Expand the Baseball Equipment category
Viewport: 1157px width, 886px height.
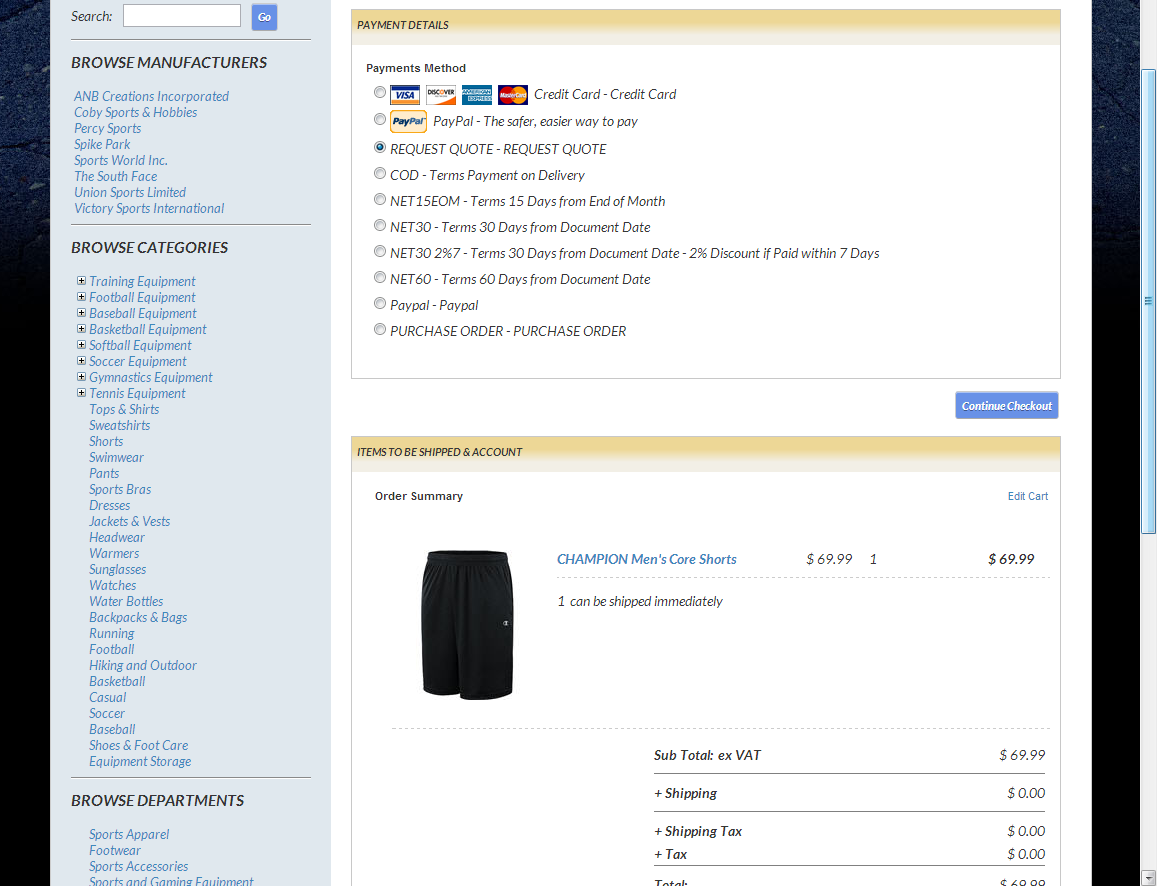[81, 313]
